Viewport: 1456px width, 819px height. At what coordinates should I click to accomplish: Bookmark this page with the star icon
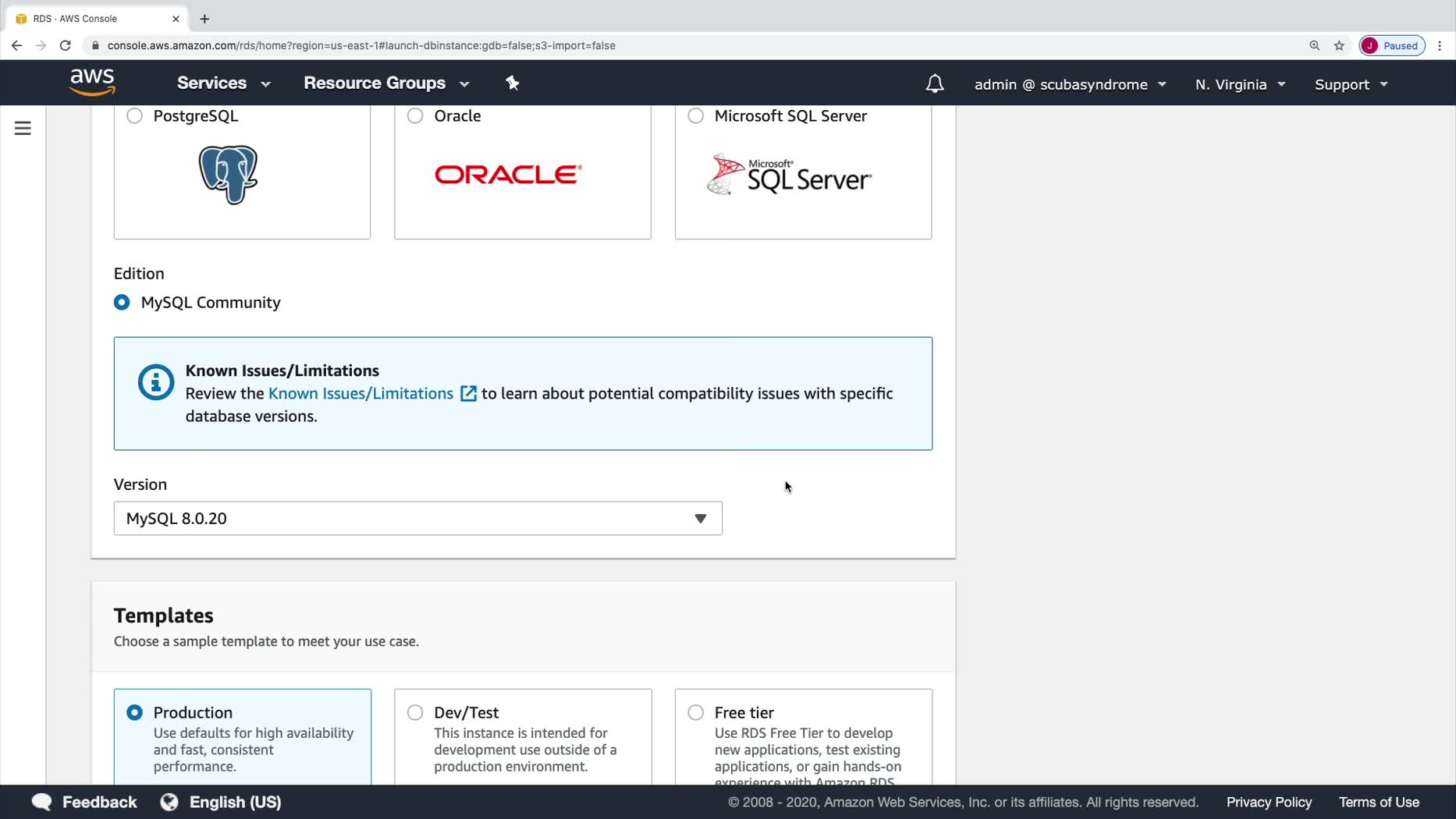pos(1339,45)
